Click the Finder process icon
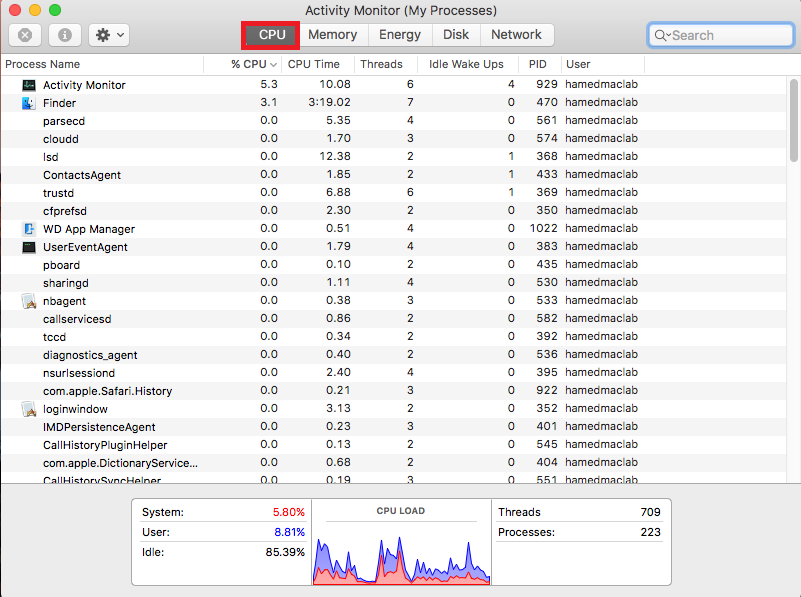 [x=29, y=103]
